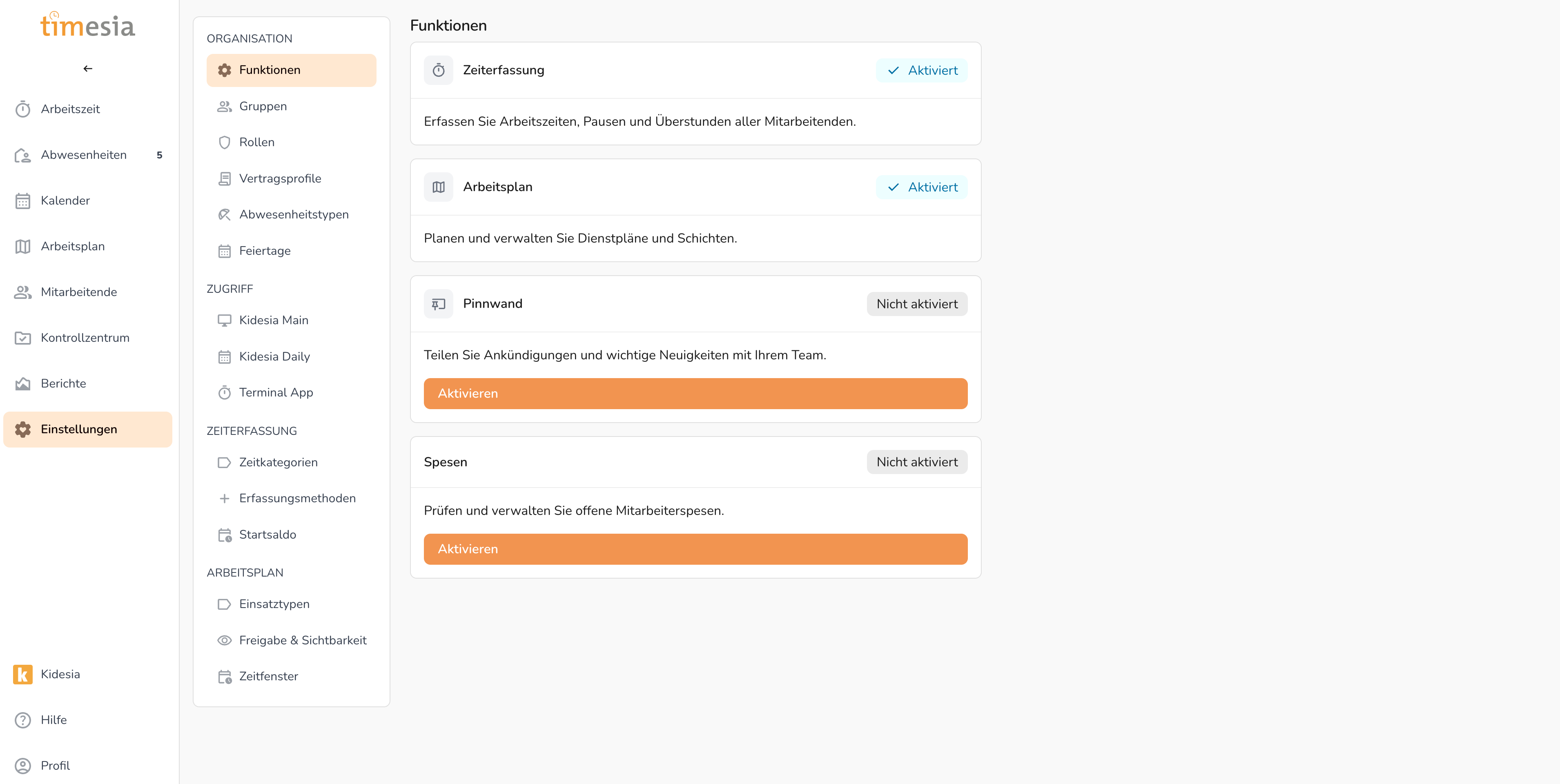Click the Kidesia app icon
Screen dimensions: 1560x784
(23, 674)
